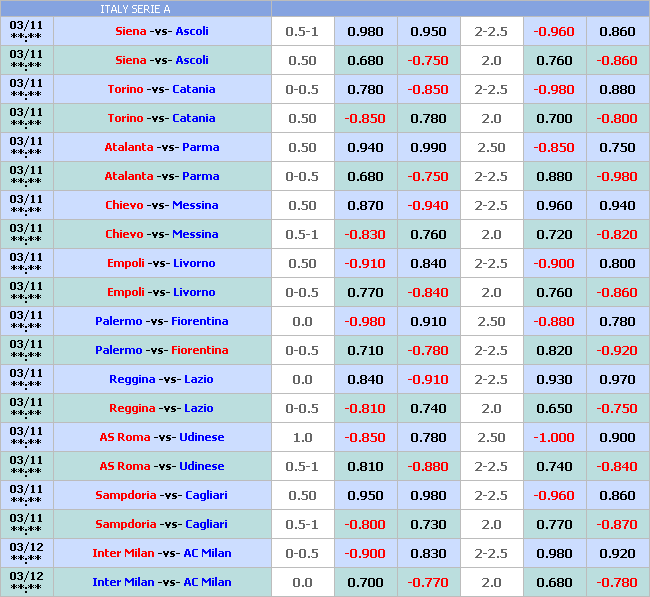
Task: Click the 0.960 odds in Chievo vs Messina row
Action: pyautogui.click(x=554, y=205)
